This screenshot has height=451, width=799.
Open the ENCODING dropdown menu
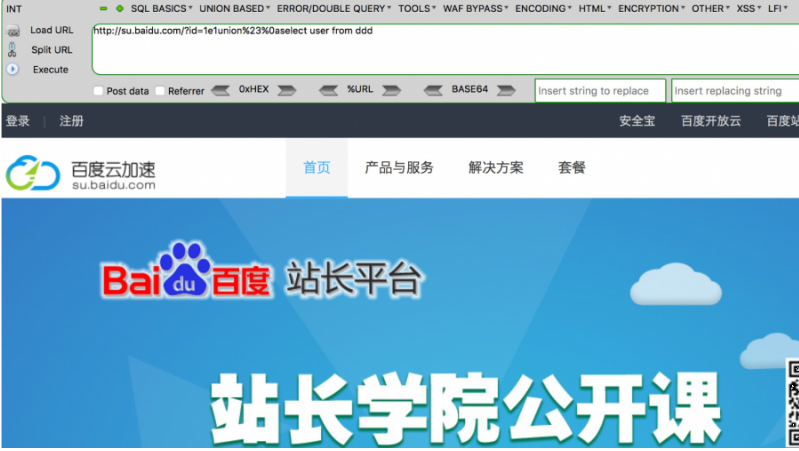[543, 9]
